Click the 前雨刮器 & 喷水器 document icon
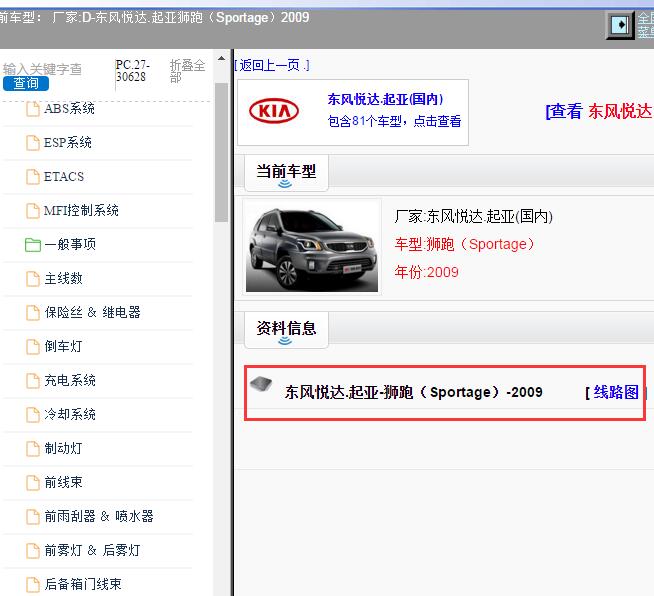 (33, 517)
